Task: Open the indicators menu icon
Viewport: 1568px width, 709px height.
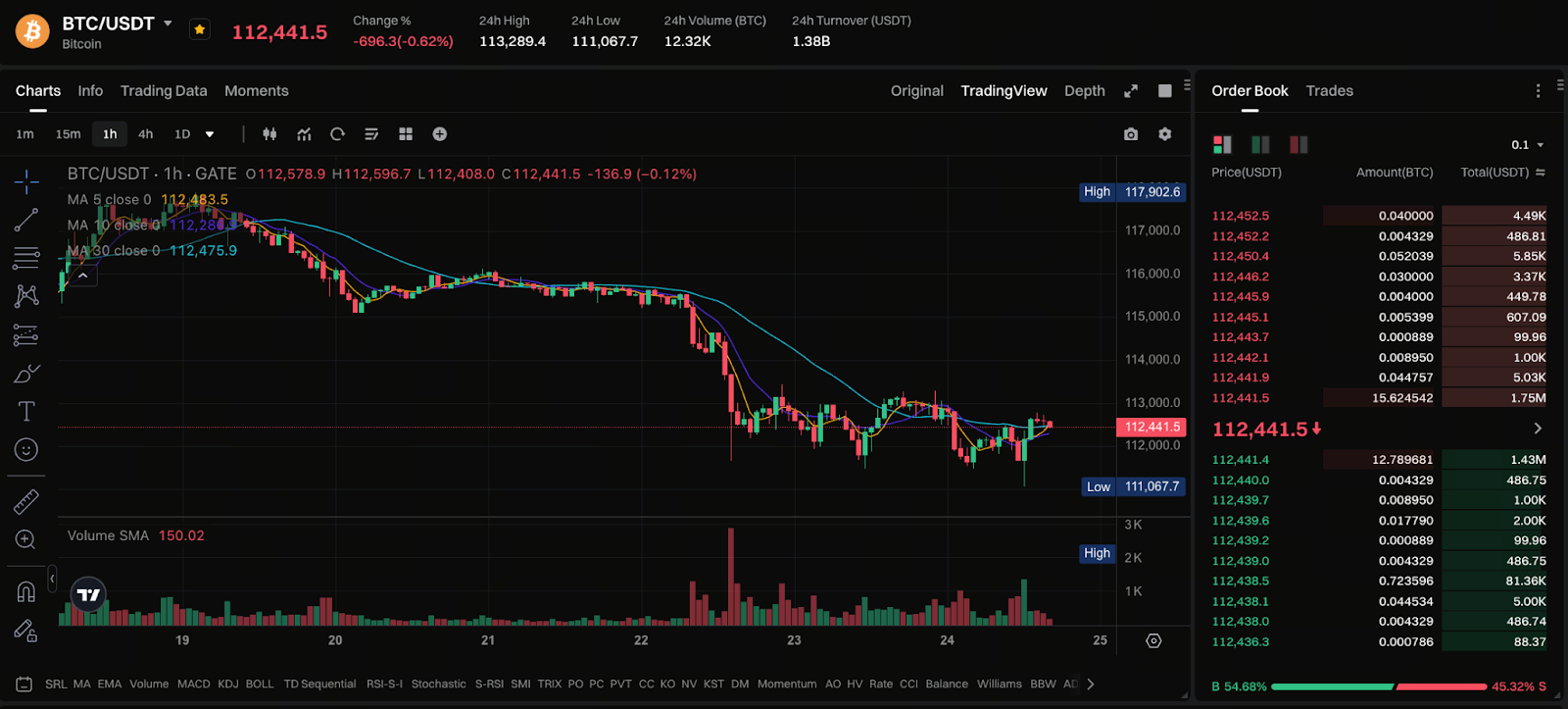Action: click(304, 134)
